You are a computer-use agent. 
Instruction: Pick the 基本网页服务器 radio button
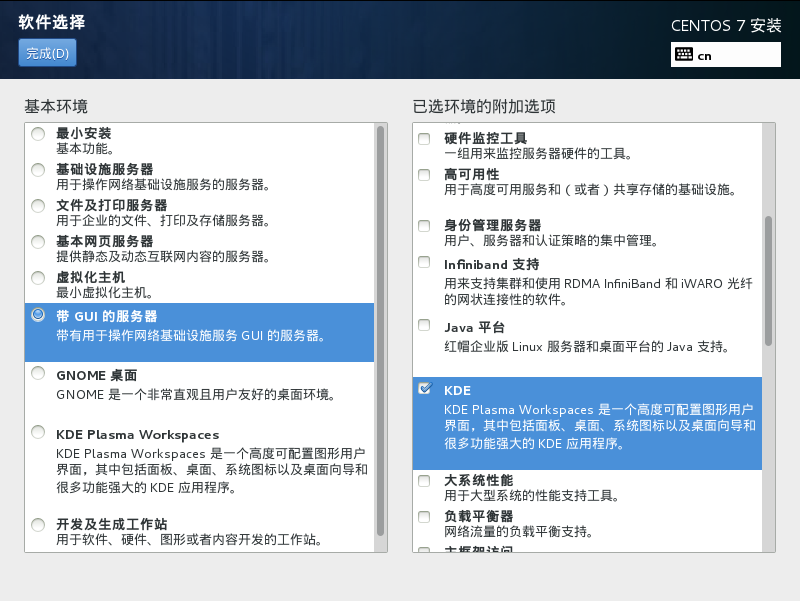[x=38, y=242]
